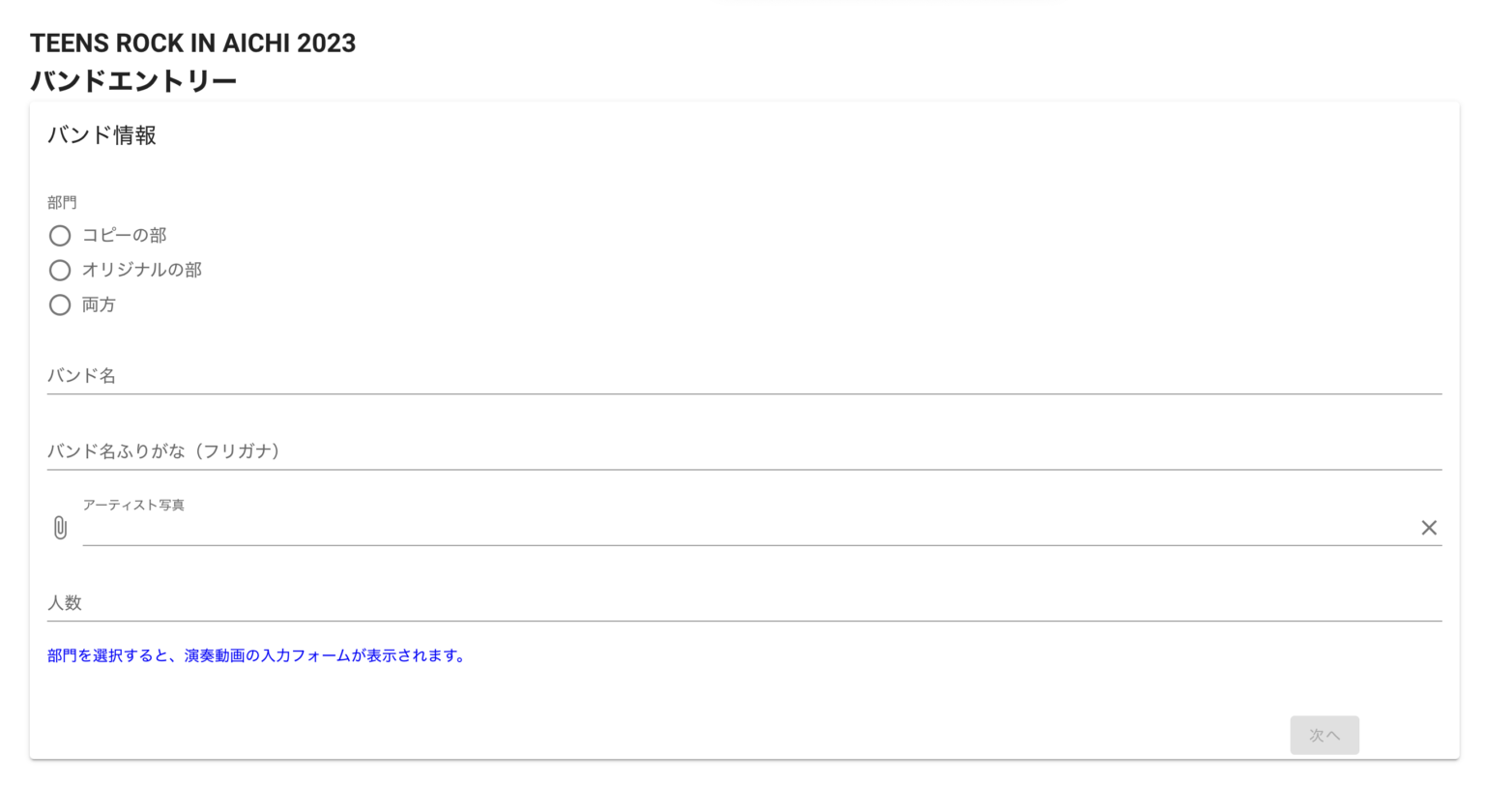Click the 両方 option label text
Screen dimensions: 1485x812
99,305
